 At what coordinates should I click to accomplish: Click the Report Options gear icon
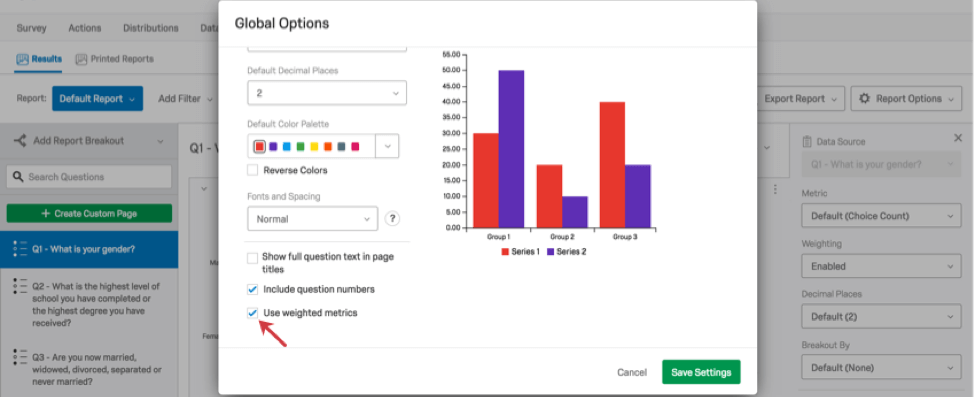coord(864,99)
